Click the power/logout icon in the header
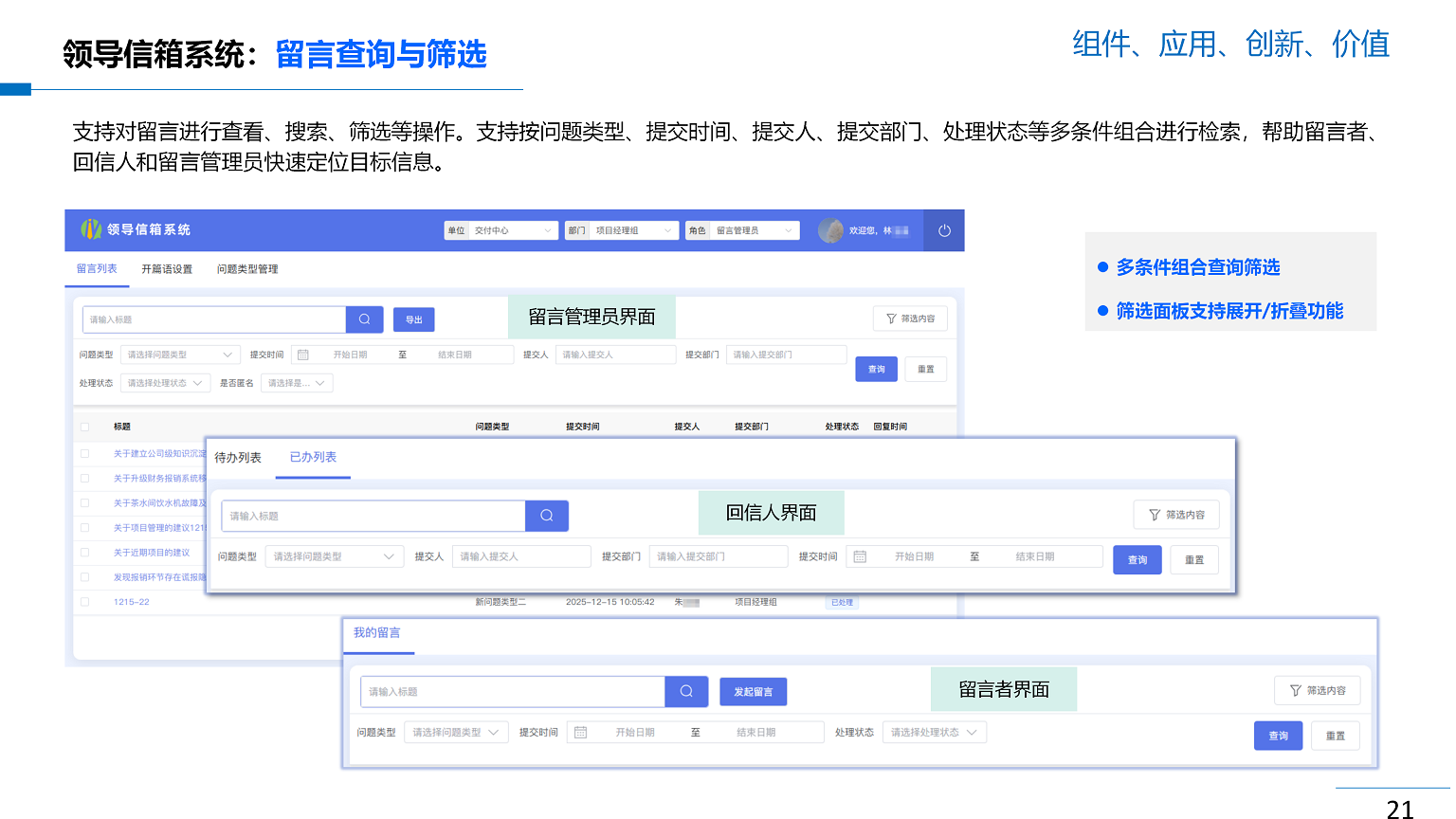 click(x=943, y=229)
